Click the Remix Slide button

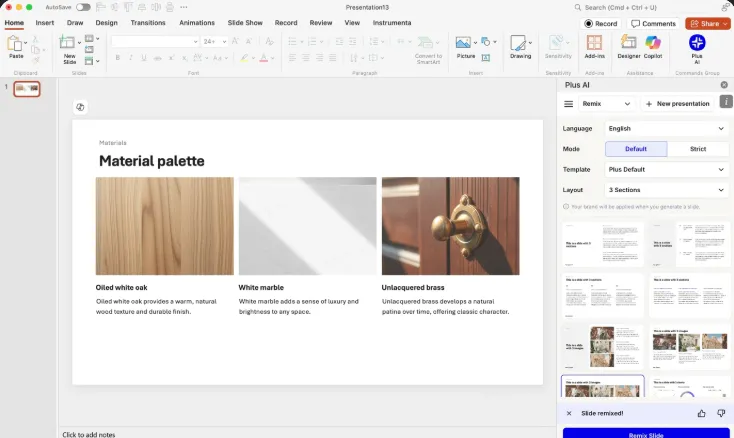tap(646, 433)
